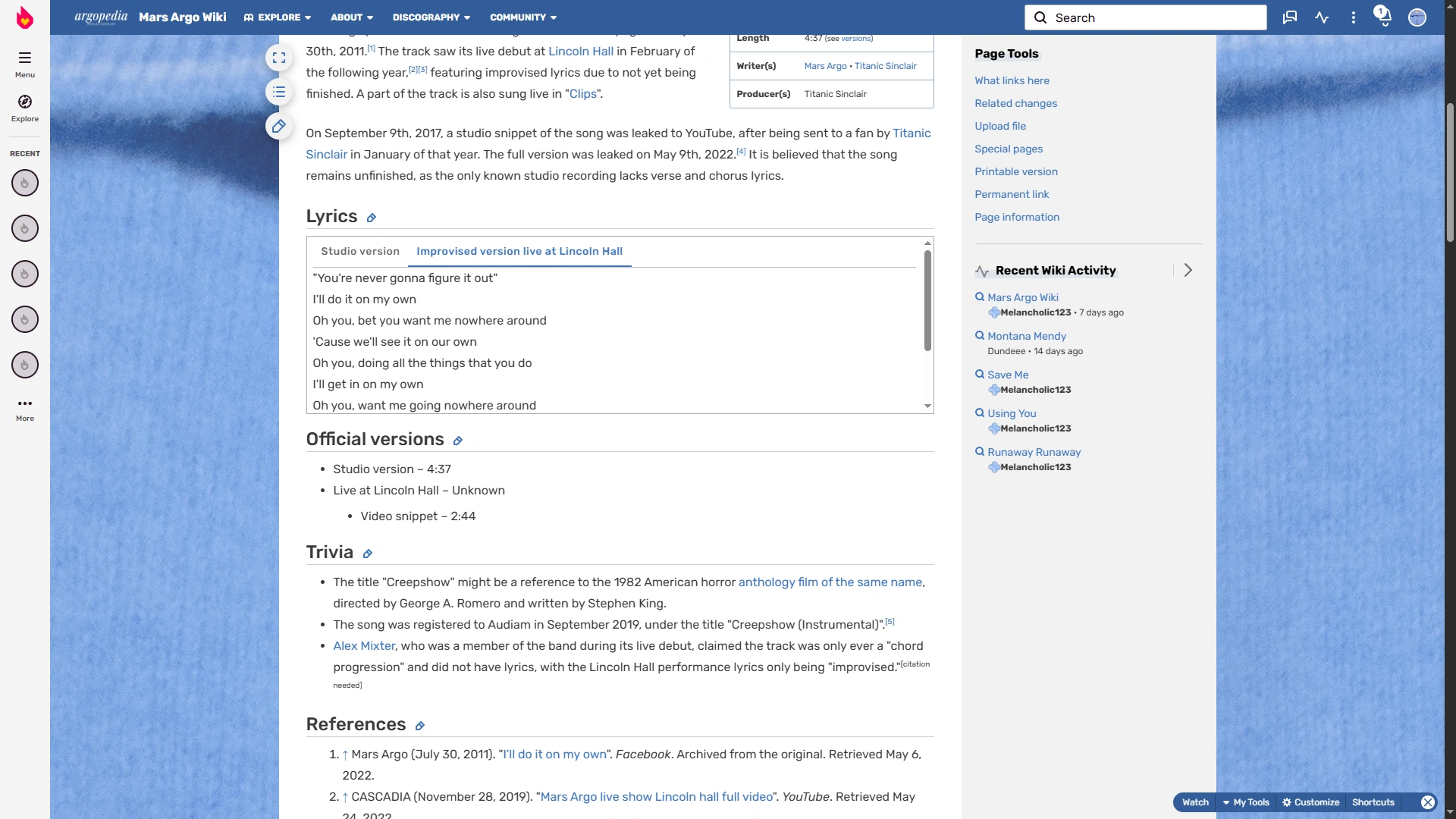Viewport: 1456px width, 819px height.
Task: Click the Alex Mixter link
Action: pyautogui.click(x=364, y=646)
